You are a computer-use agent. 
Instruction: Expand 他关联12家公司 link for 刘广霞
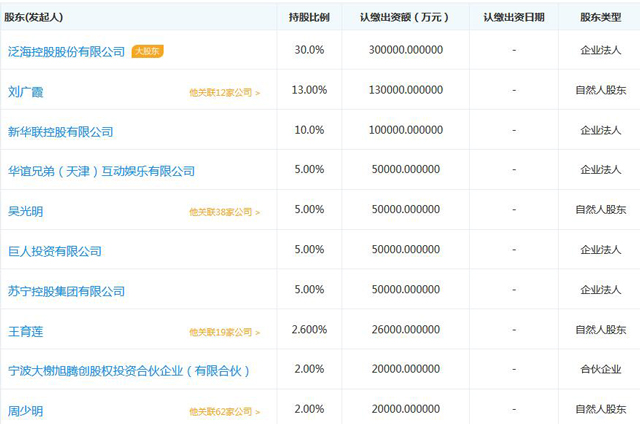(x=224, y=93)
